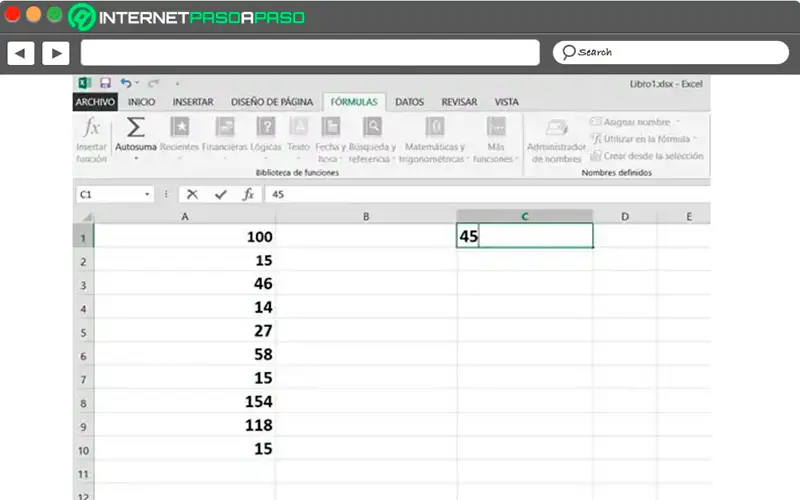Select cell A6 containing 58

click(185, 354)
